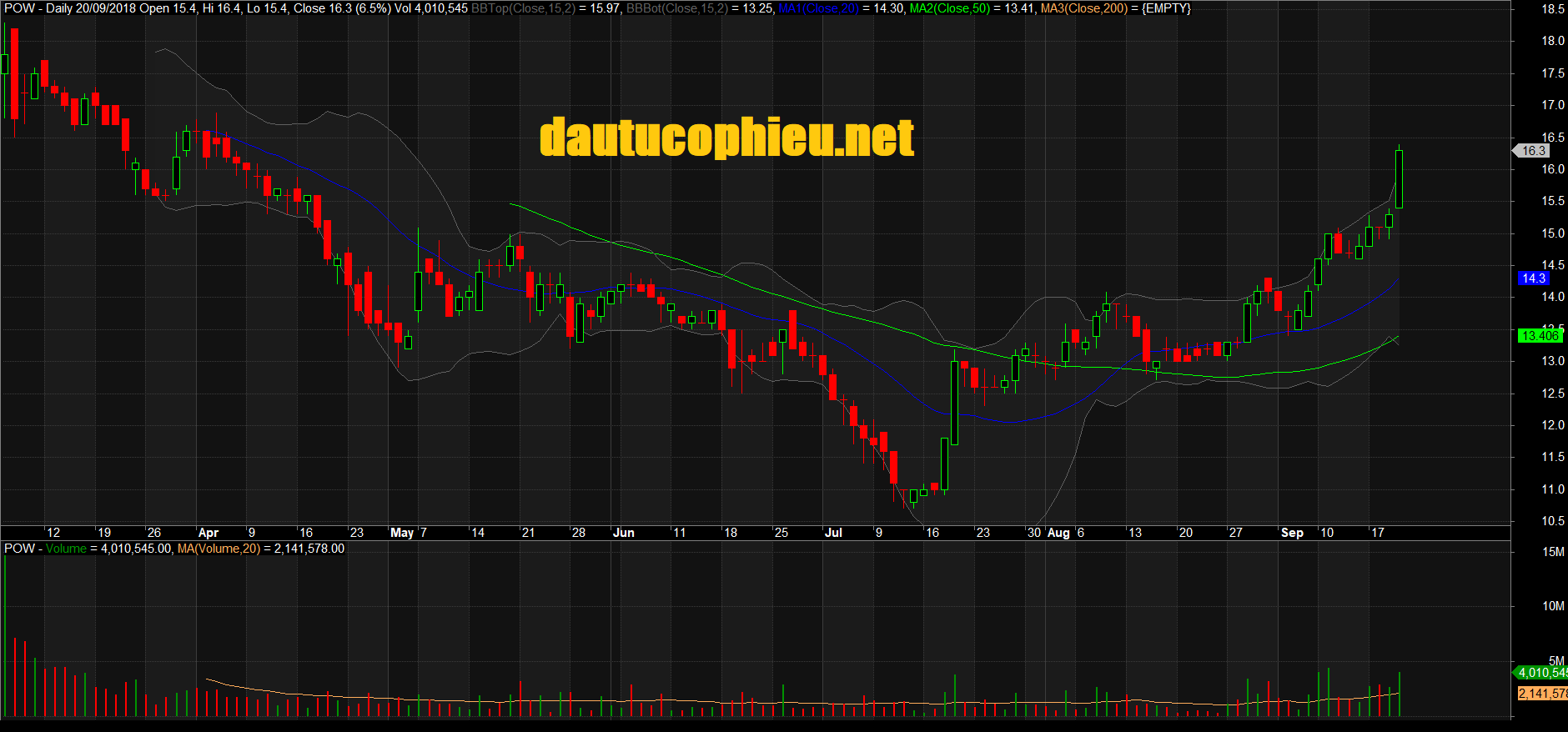
Task: Click the 17.5 price axis label
Action: [x=1553, y=73]
